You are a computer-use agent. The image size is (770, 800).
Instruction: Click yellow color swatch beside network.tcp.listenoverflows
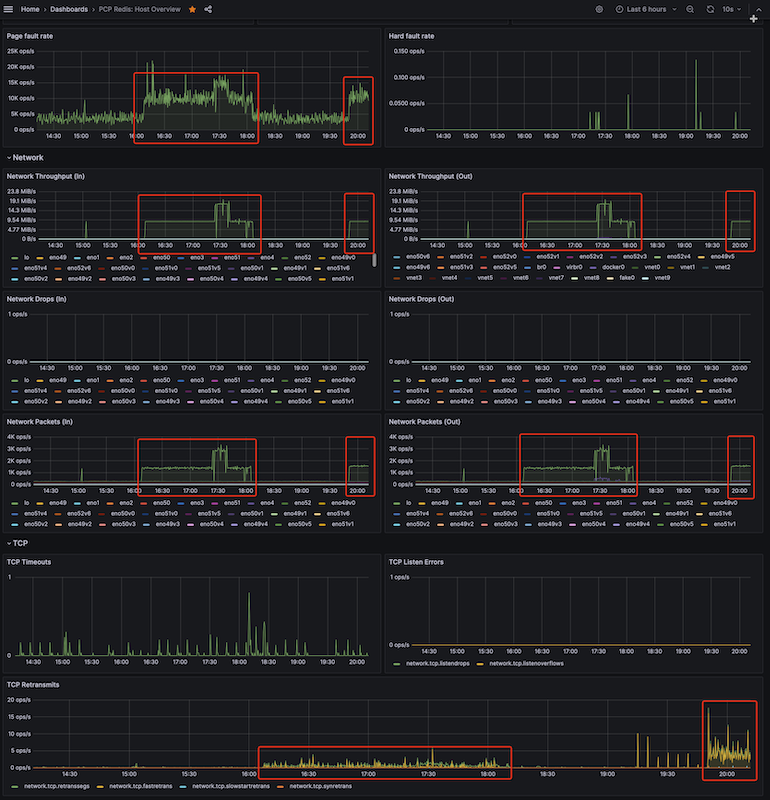[x=480, y=664]
